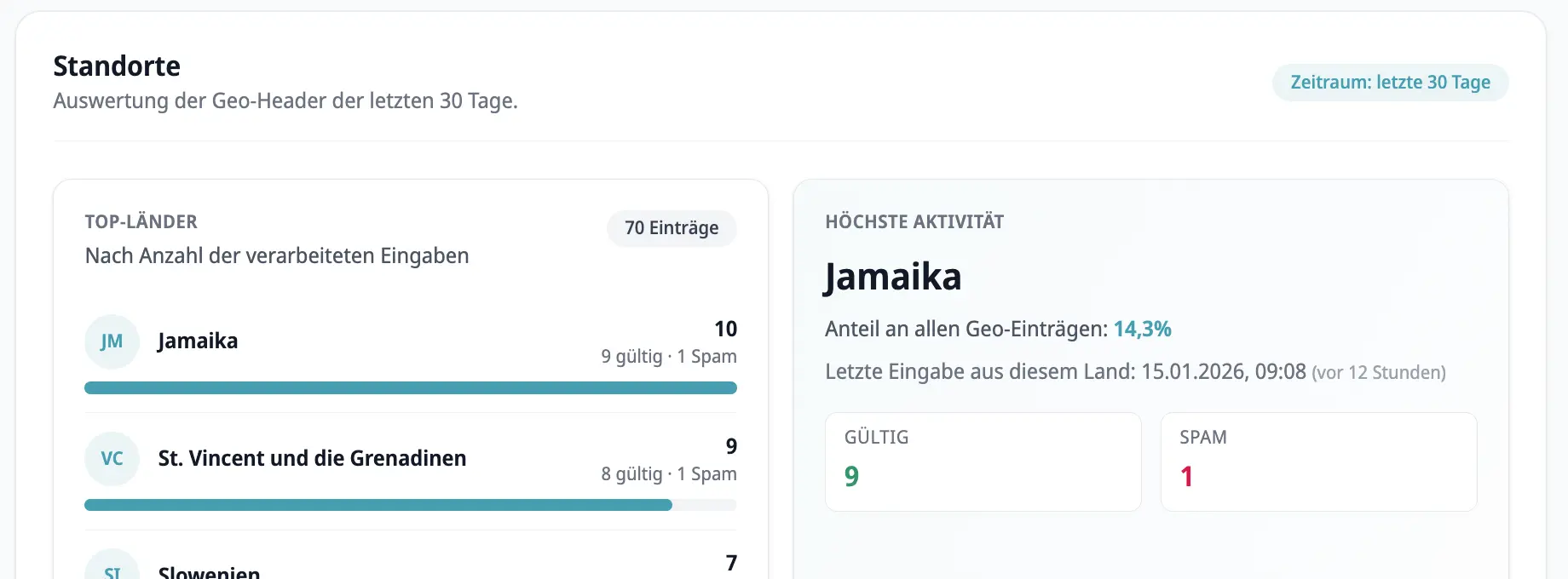1568x579 pixels.
Task: Click the VC badge for St. Vincent
Action: [112, 458]
